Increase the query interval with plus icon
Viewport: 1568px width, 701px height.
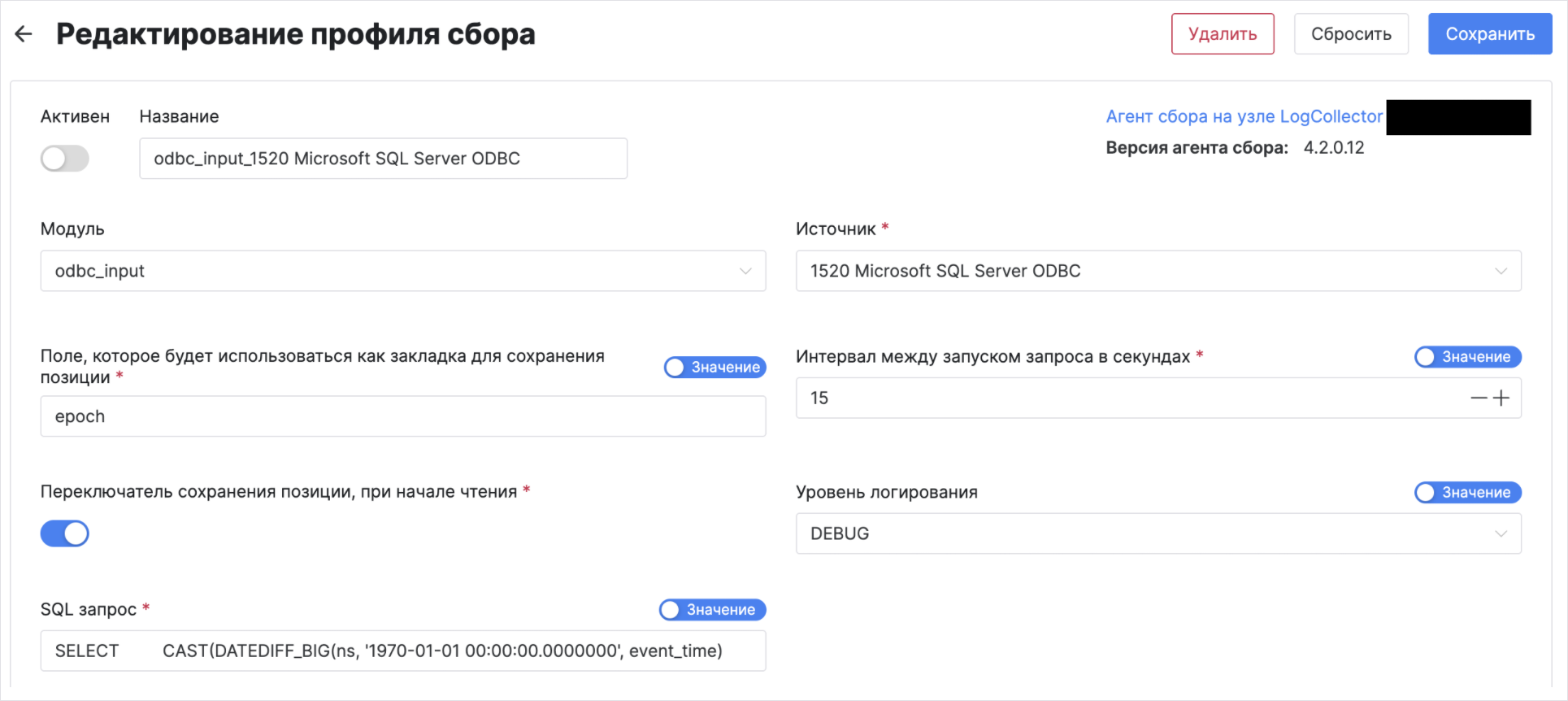(x=1501, y=398)
